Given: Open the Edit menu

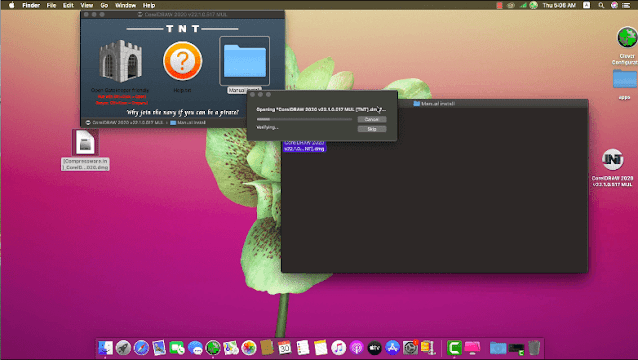Looking at the screenshot, I should point(68,5).
